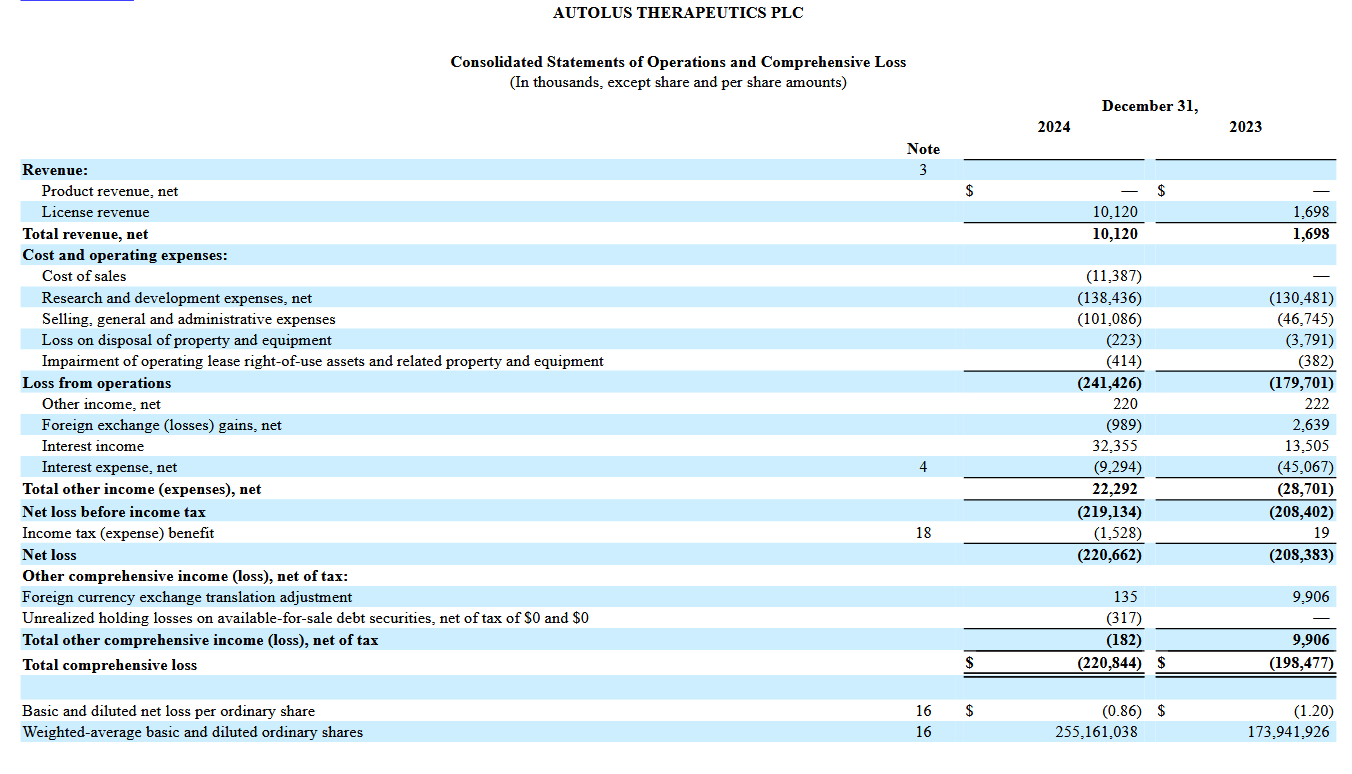
Task: Click the December 31 period header
Action: point(1149,106)
